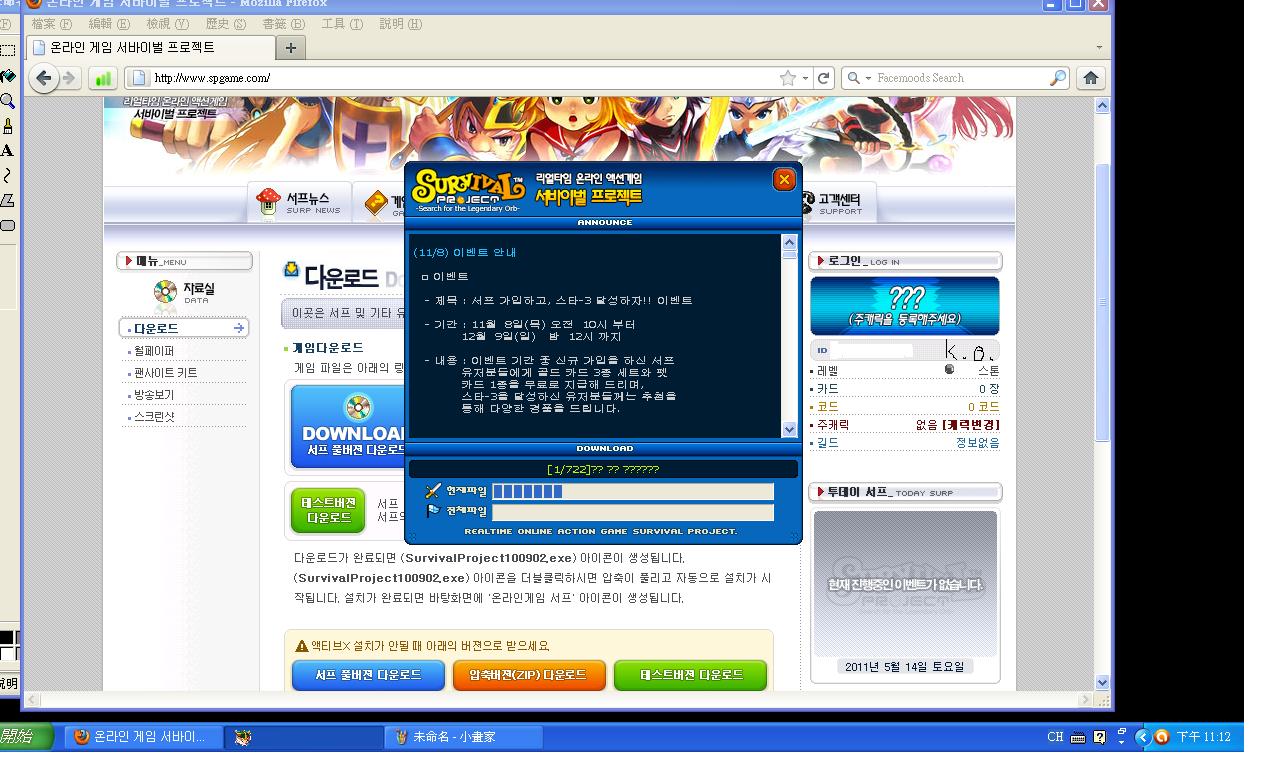Reload the page using the refresh icon

(824, 78)
